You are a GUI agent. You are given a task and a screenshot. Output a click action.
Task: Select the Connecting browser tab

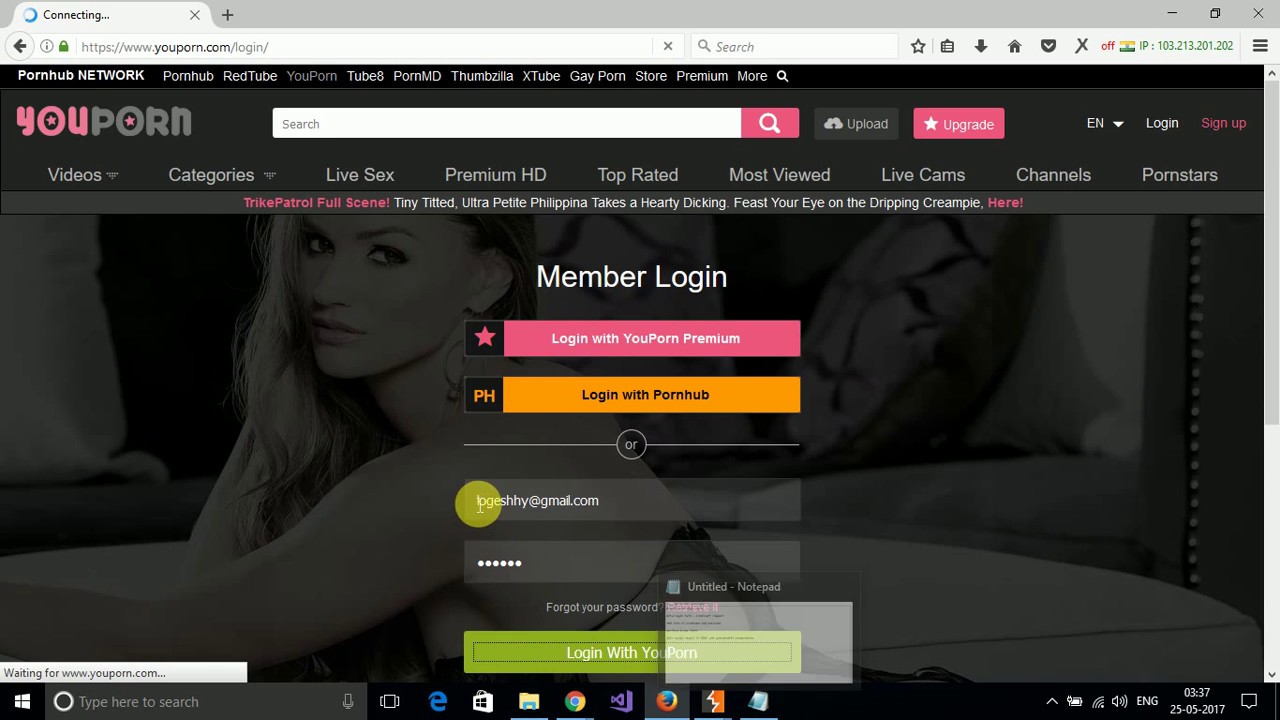coord(110,15)
